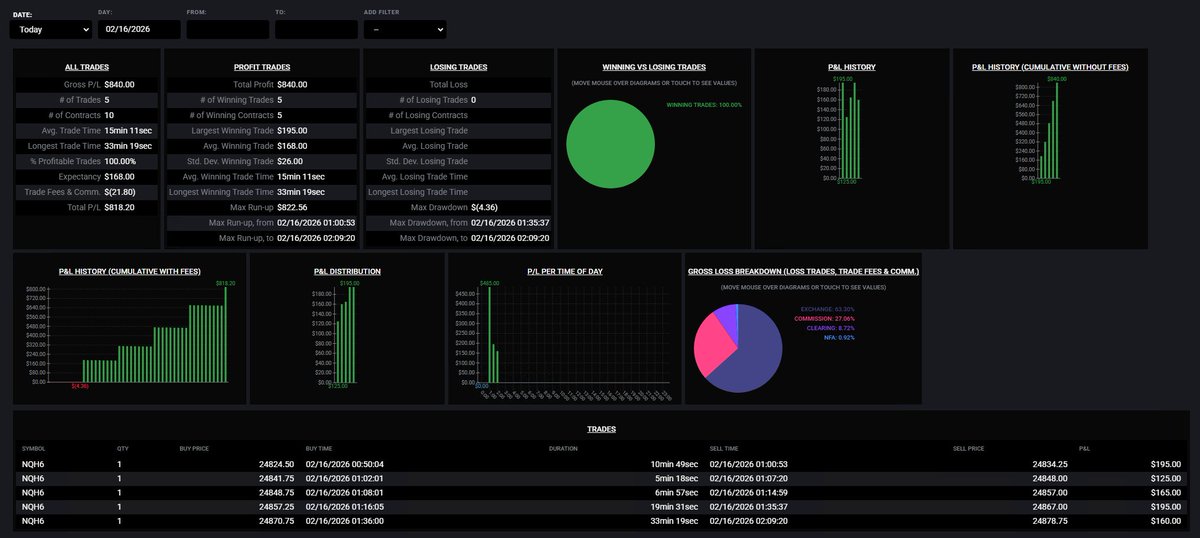Click the $165.00 P&L cell in Trades table
This screenshot has width=1200, height=538.
pyautogui.click(x=1165, y=492)
